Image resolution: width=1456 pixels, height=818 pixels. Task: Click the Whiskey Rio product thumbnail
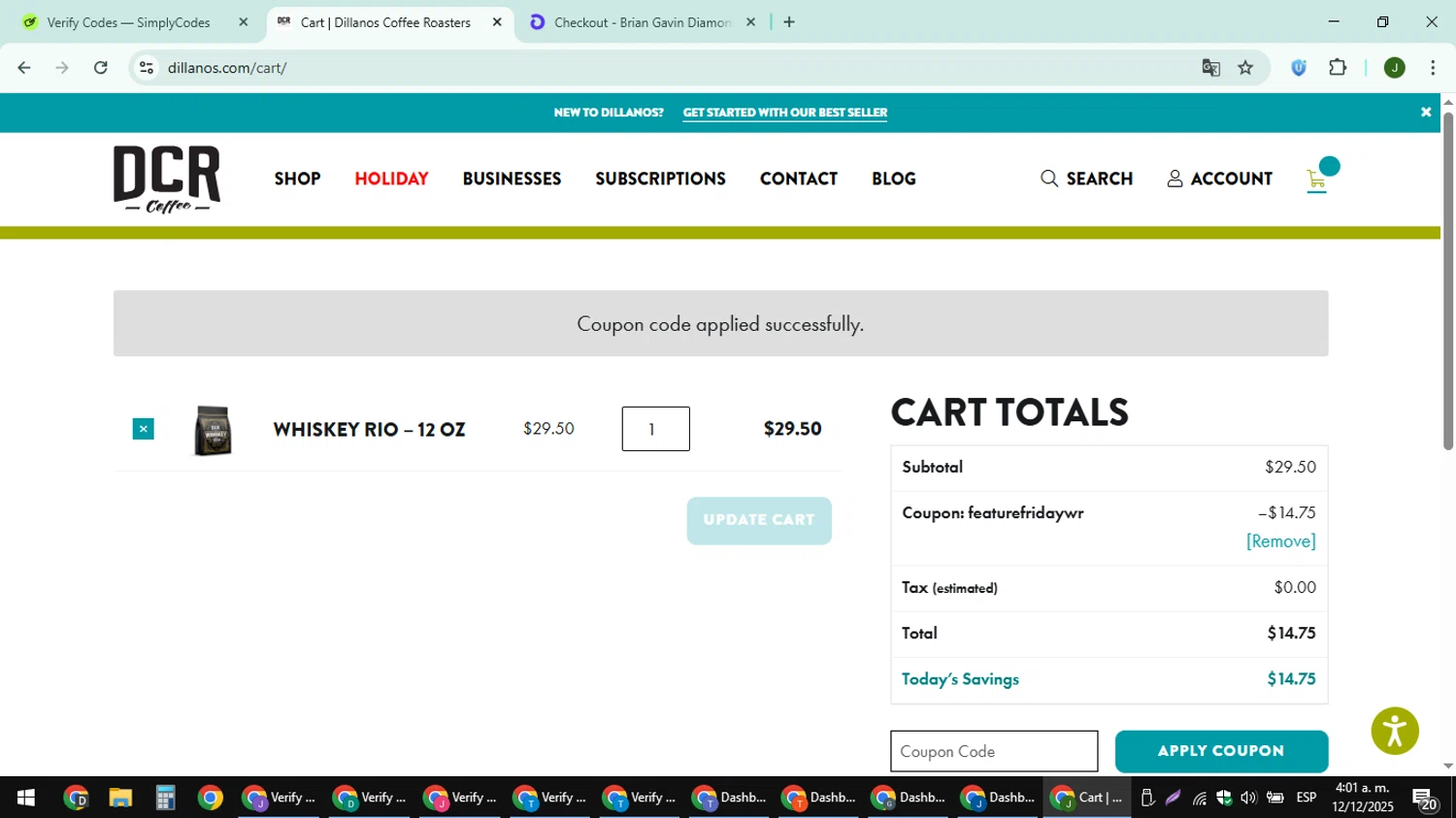pyautogui.click(x=213, y=430)
